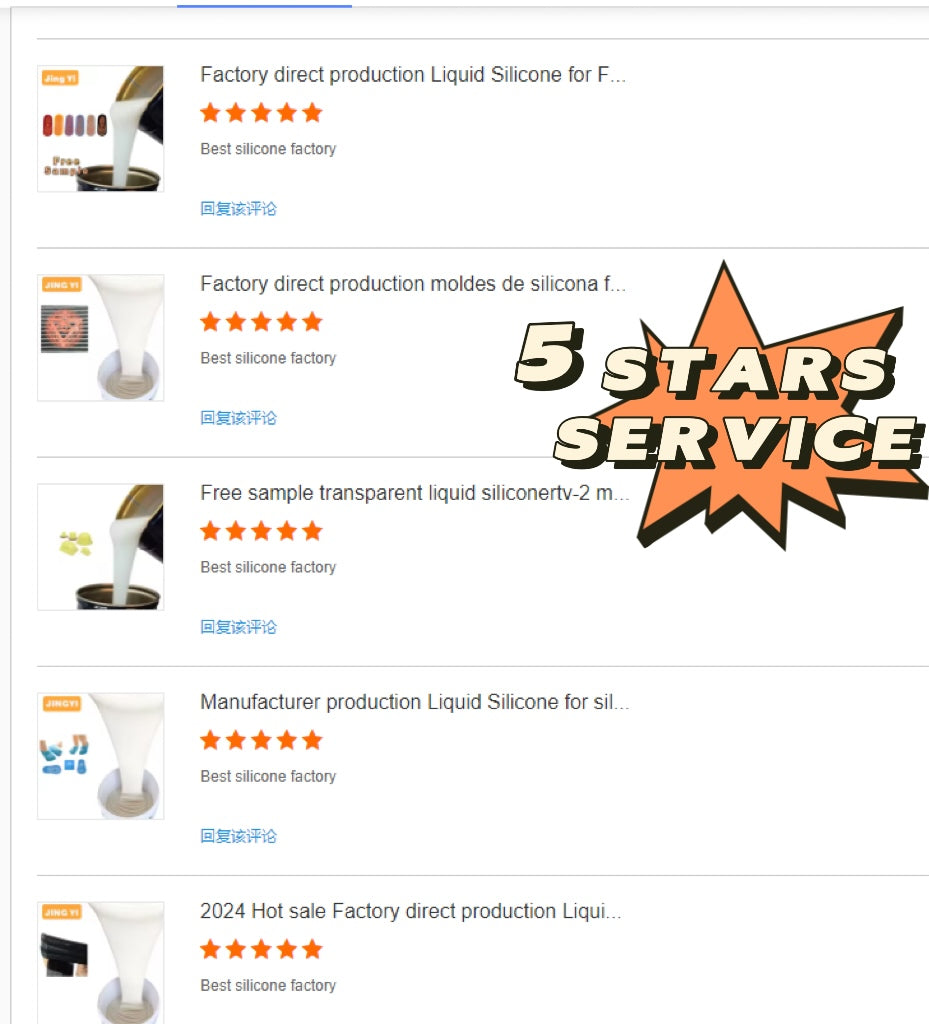
Task: Click the title 'Factory direct production moldes de silicona f...'
Action: [x=413, y=284]
